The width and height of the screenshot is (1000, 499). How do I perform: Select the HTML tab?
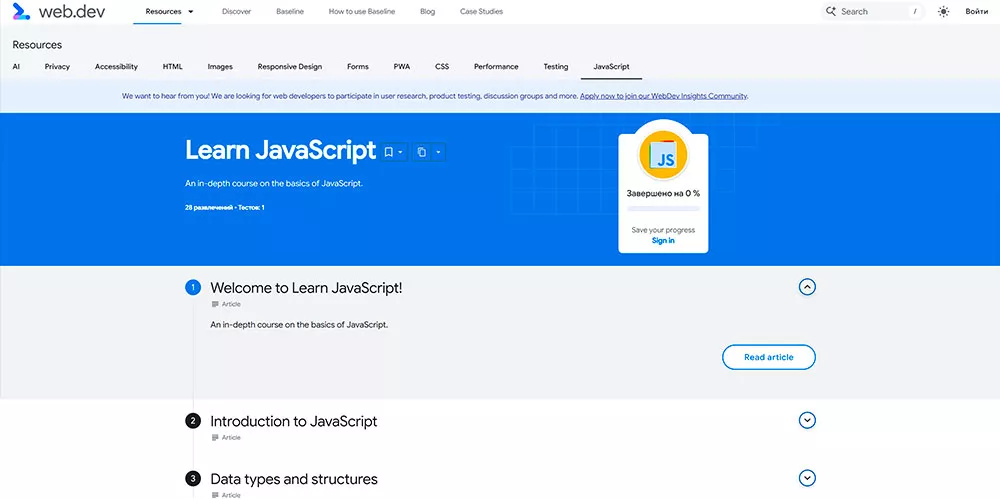[x=172, y=66]
